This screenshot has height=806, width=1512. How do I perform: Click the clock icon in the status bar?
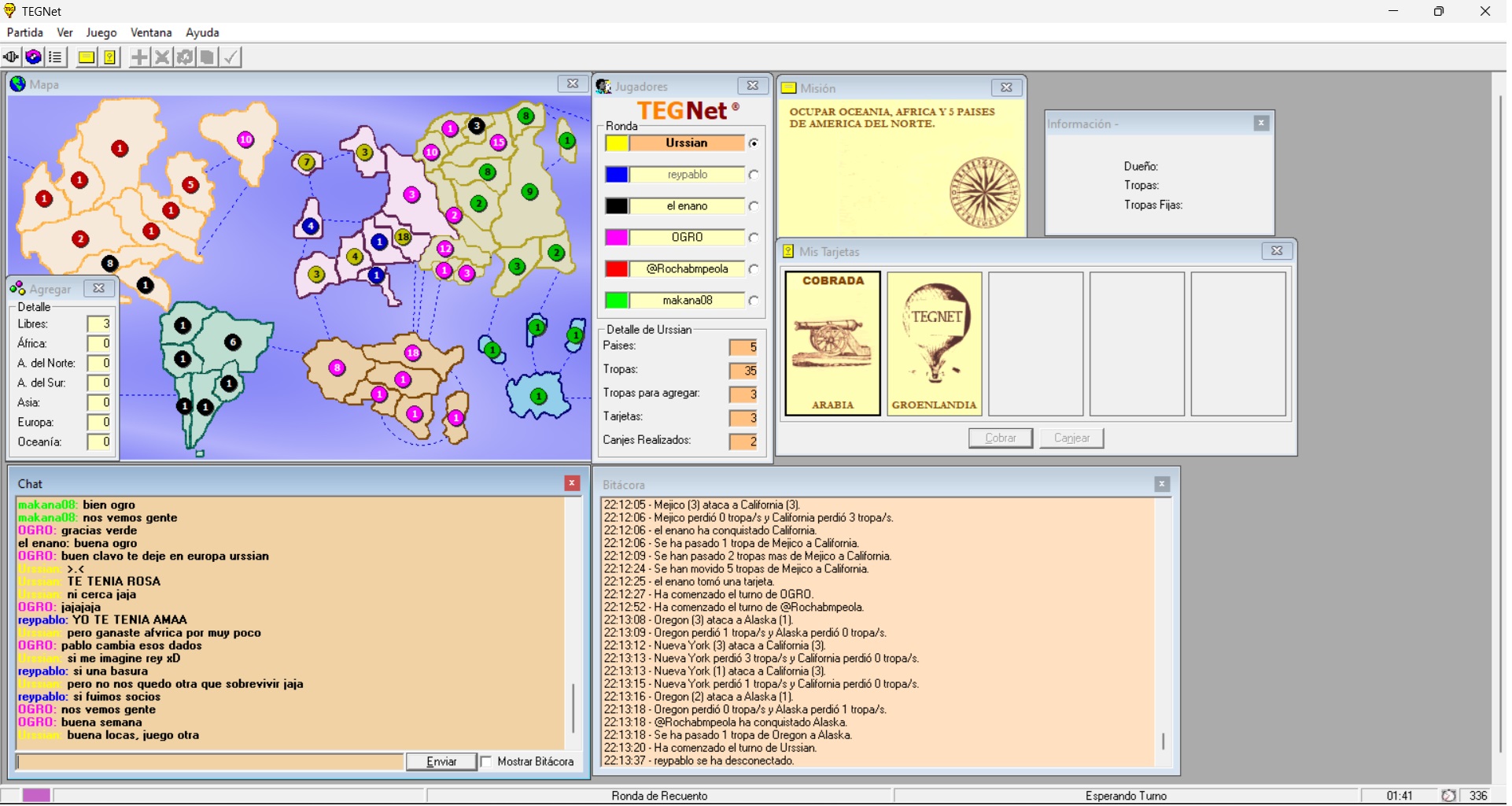pos(1448,796)
